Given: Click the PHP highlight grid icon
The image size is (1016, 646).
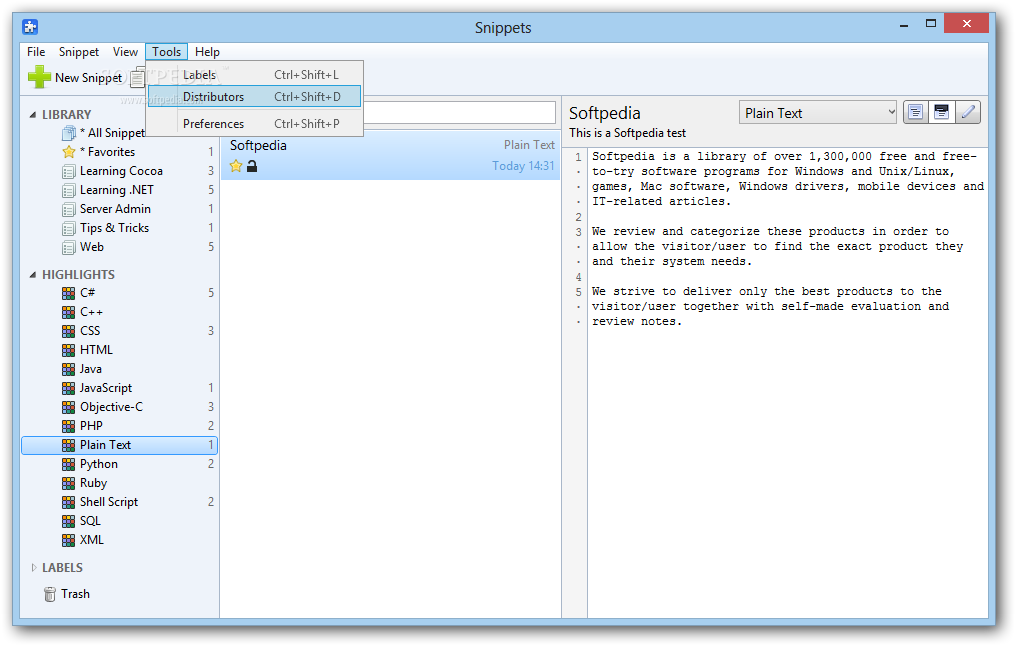Looking at the screenshot, I should coord(68,426).
